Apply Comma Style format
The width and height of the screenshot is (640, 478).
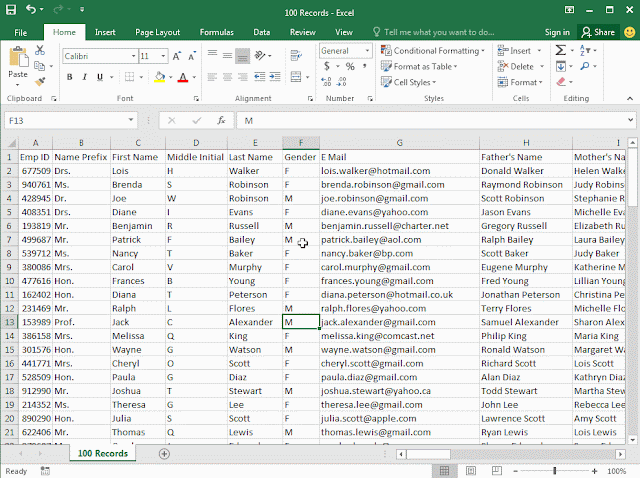364,66
